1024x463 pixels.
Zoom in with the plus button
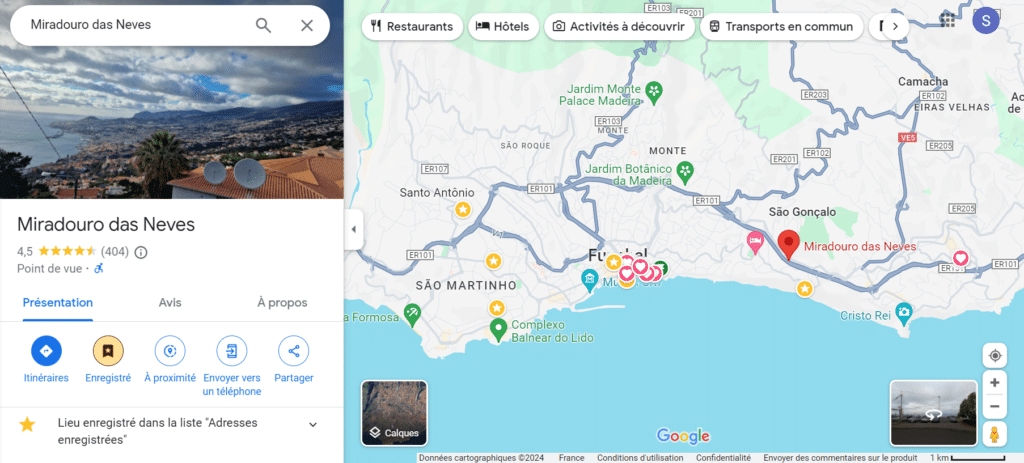(x=995, y=383)
